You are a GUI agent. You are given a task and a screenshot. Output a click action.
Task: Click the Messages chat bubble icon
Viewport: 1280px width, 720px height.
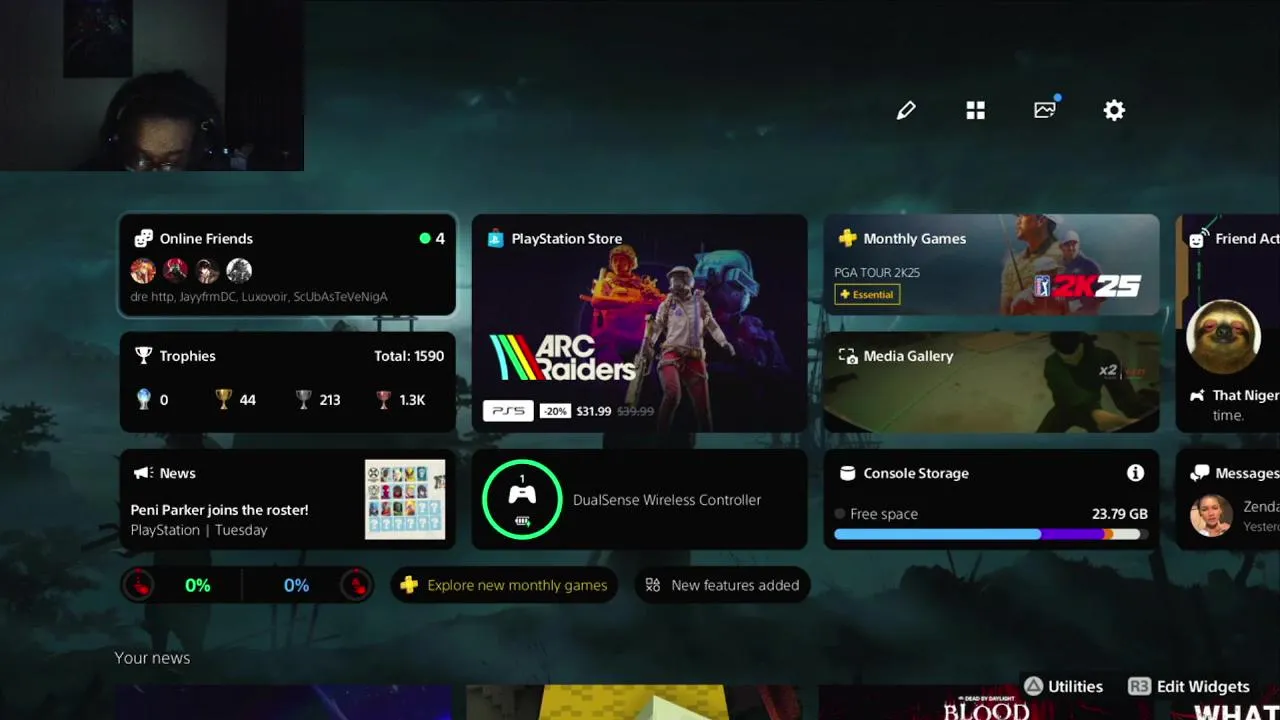(x=1199, y=473)
